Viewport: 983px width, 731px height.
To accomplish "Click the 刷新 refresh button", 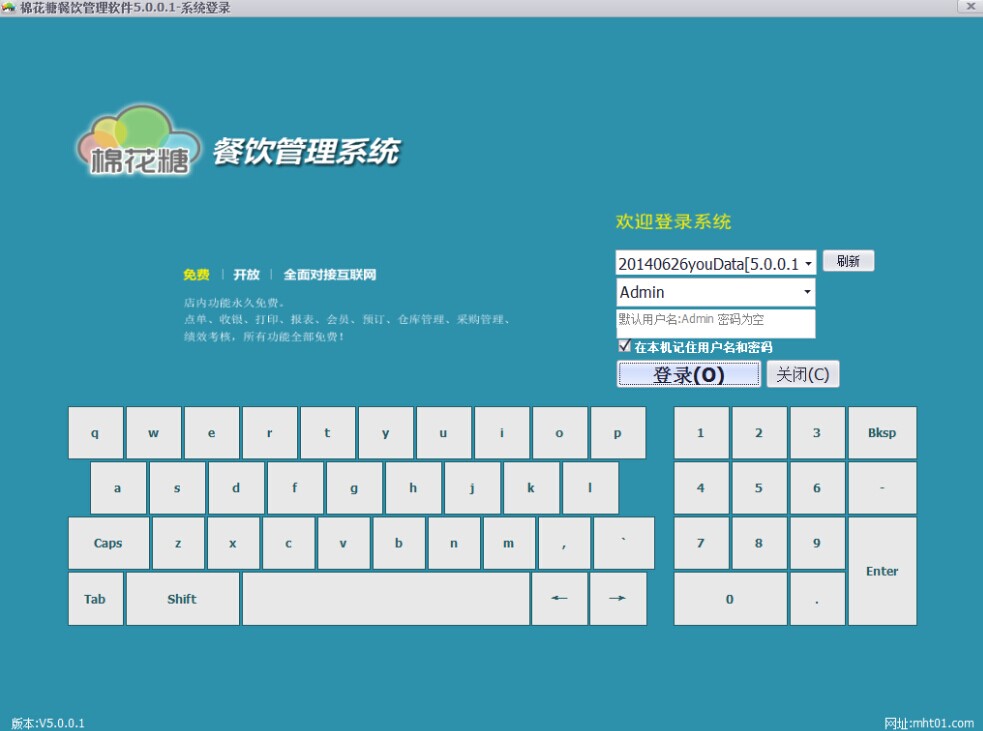I will tap(848, 261).
